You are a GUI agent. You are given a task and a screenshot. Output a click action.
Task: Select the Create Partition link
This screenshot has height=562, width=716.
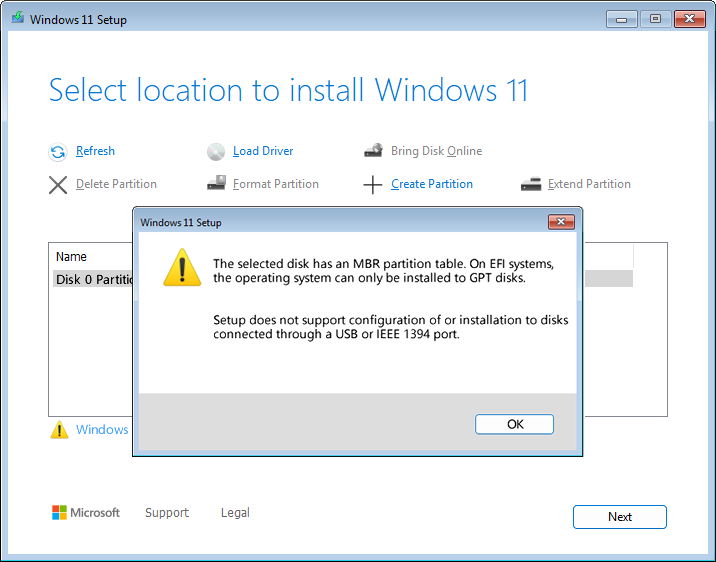432,184
